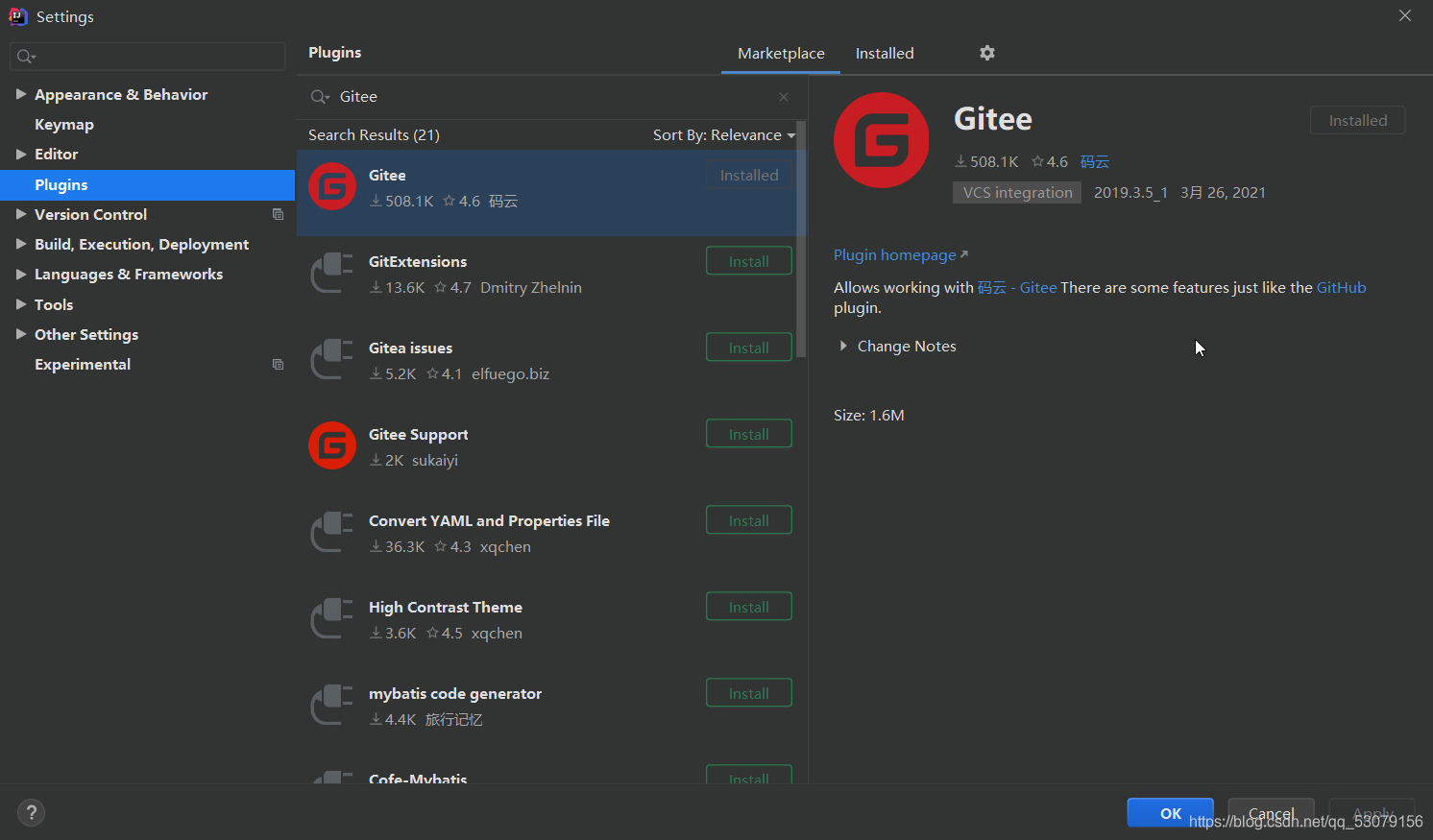Switch to the Marketplace tab
The width and height of the screenshot is (1433, 840).
pos(781,54)
